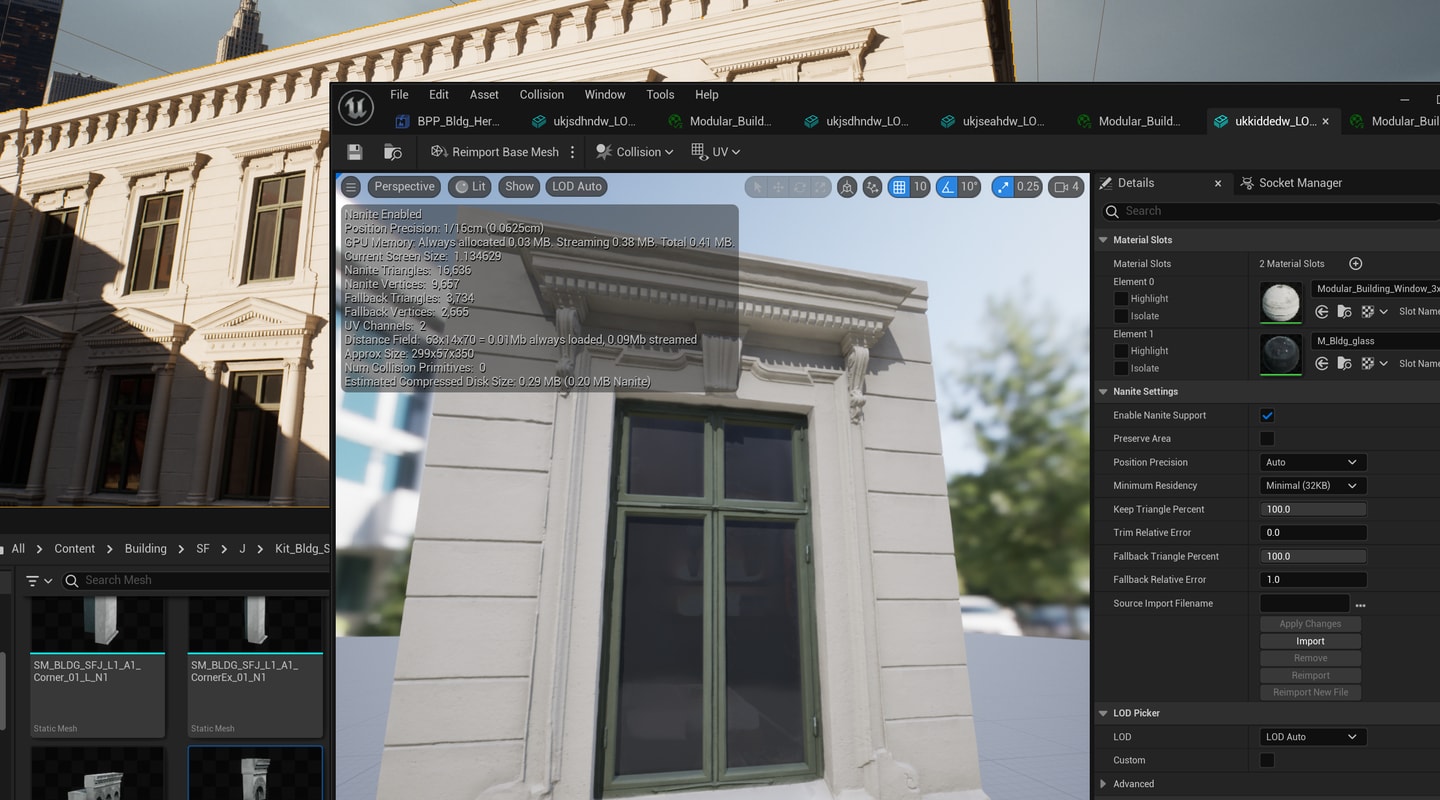
Task: Open grid snap size value 10
Action: pyautogui.click(x=920, y=187)
